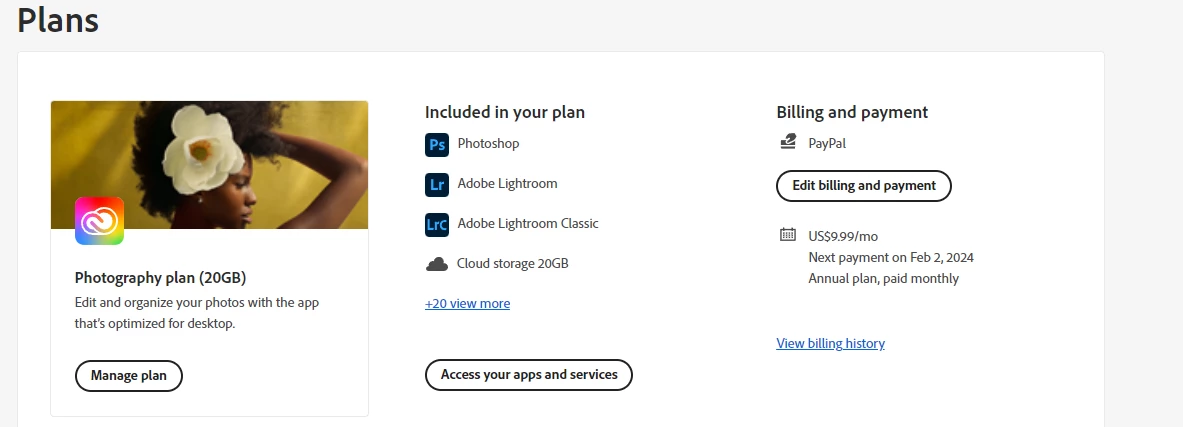Screen dimensions: 1183x427
Task: Open View billing history link
Action: click(830, 343)
